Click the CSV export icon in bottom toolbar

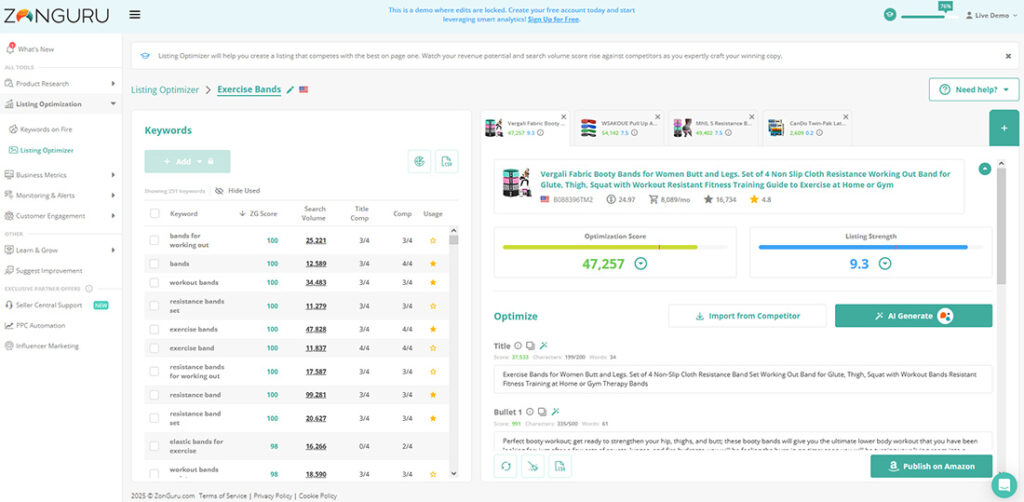coord(560,466)
